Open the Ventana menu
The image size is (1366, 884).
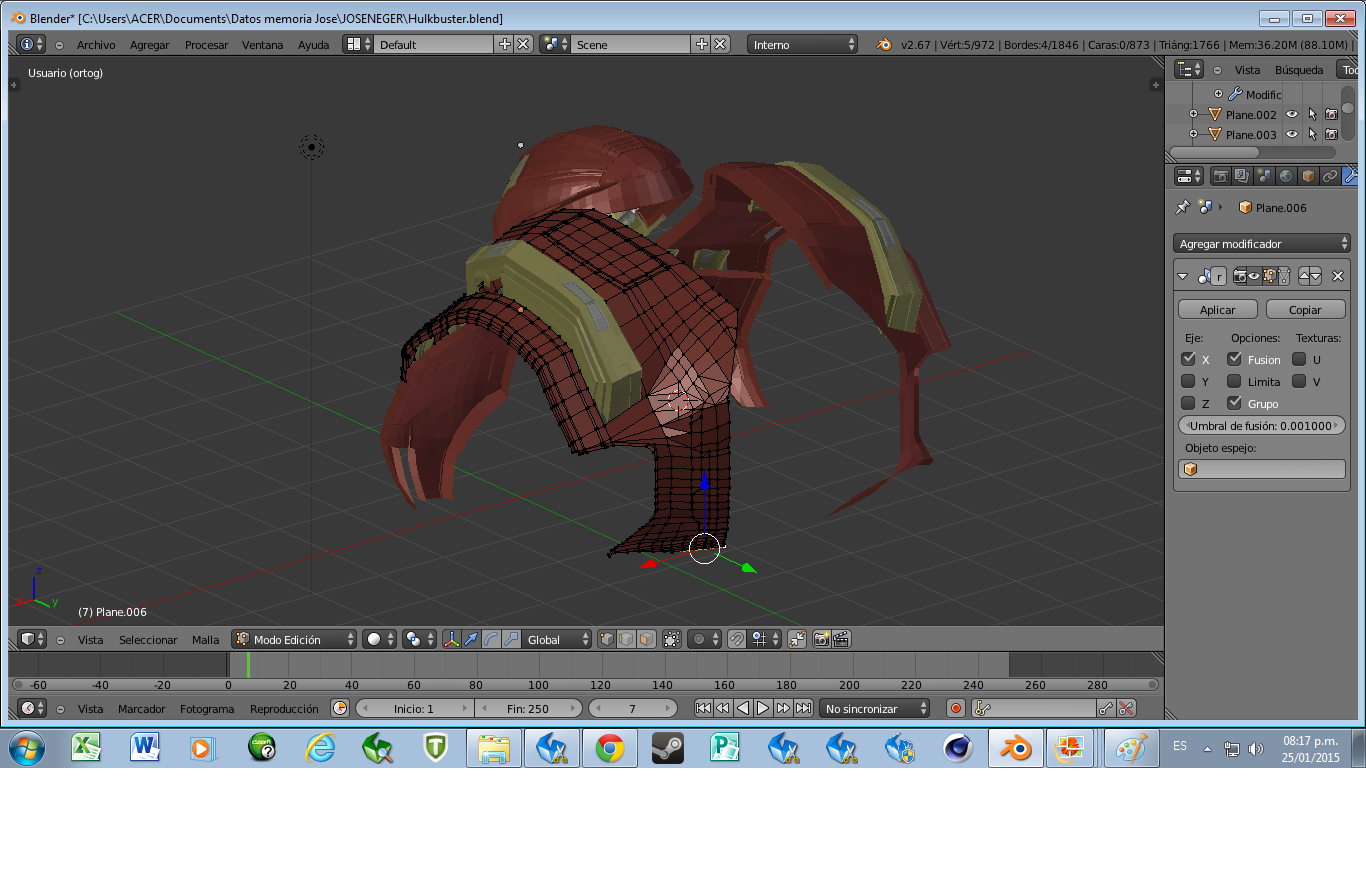(x=262, y=45)
